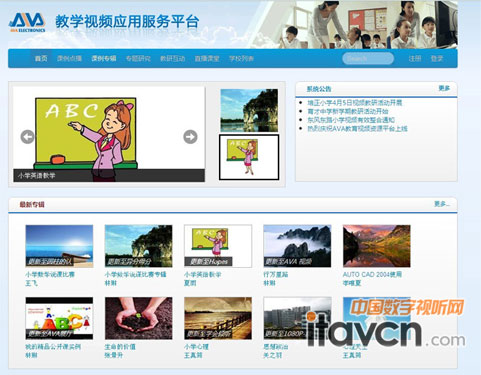Go to previous slide with left arrow
Viewport: 481px width, 375px height.
(x=27, y=137)
